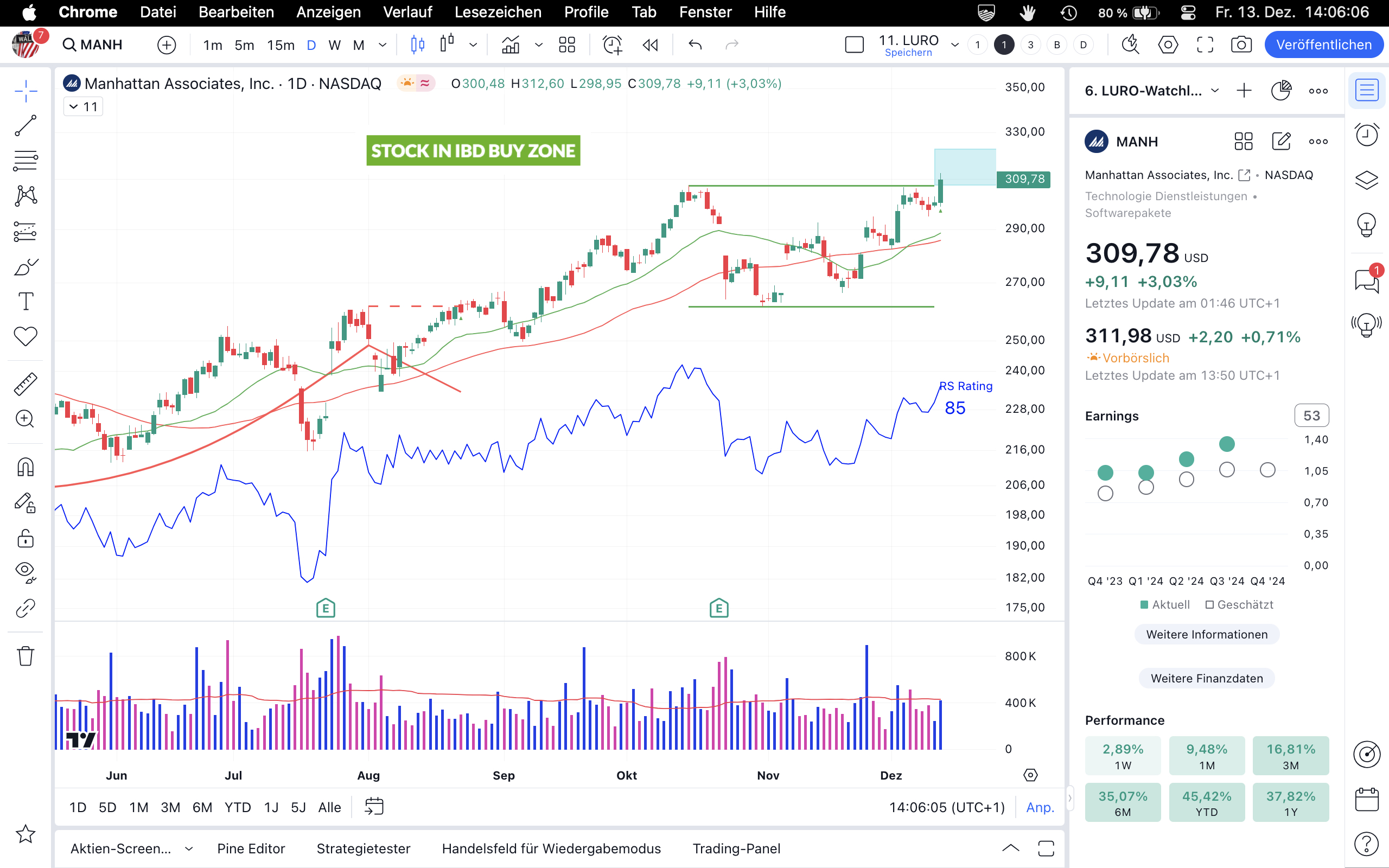This screenshot has width=1389, height=868.
Task: Select layout button number 3
Action: (x=1030, y=45)
